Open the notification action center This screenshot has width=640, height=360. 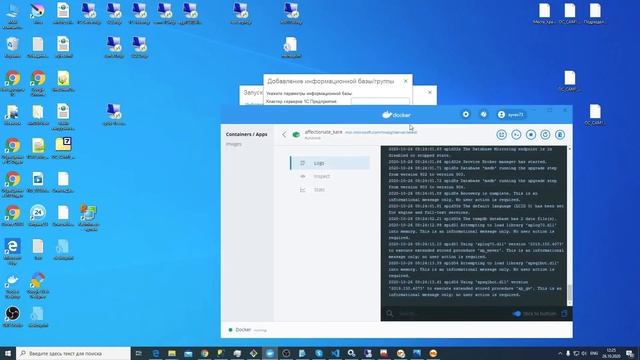click(x=630, y=353)
